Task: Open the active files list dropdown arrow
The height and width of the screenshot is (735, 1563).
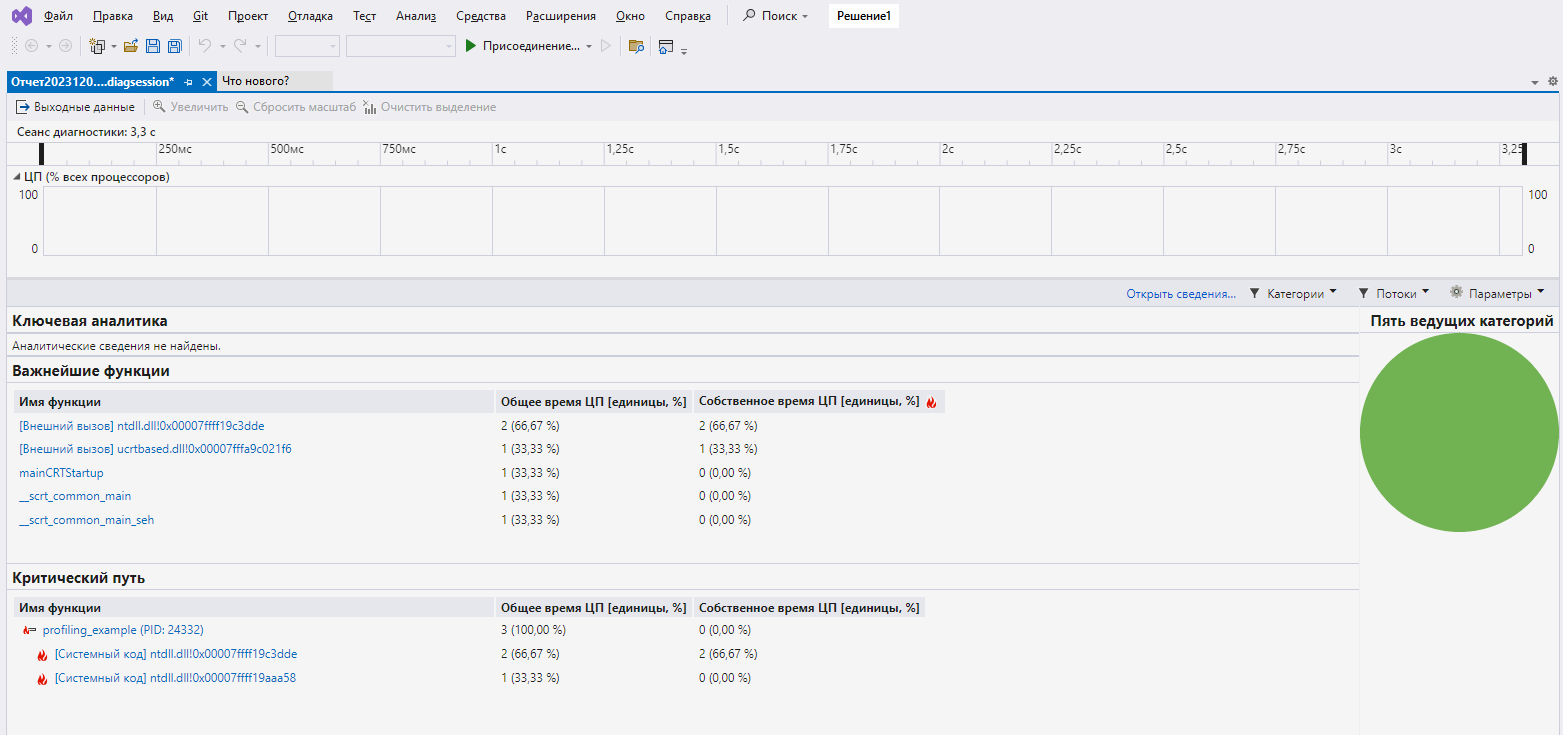Action: click(1535, 82)
